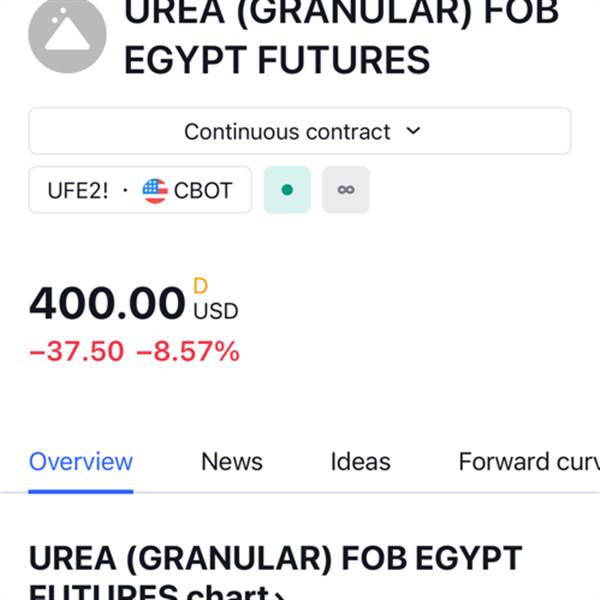The height and width of the screenshot is (600, 600).
Task: Go to the Forward curve tab
Action: click(529, 462)
